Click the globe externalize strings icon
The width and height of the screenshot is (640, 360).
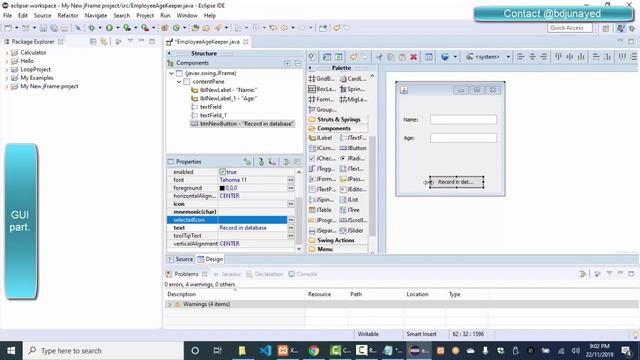(445, 57)
